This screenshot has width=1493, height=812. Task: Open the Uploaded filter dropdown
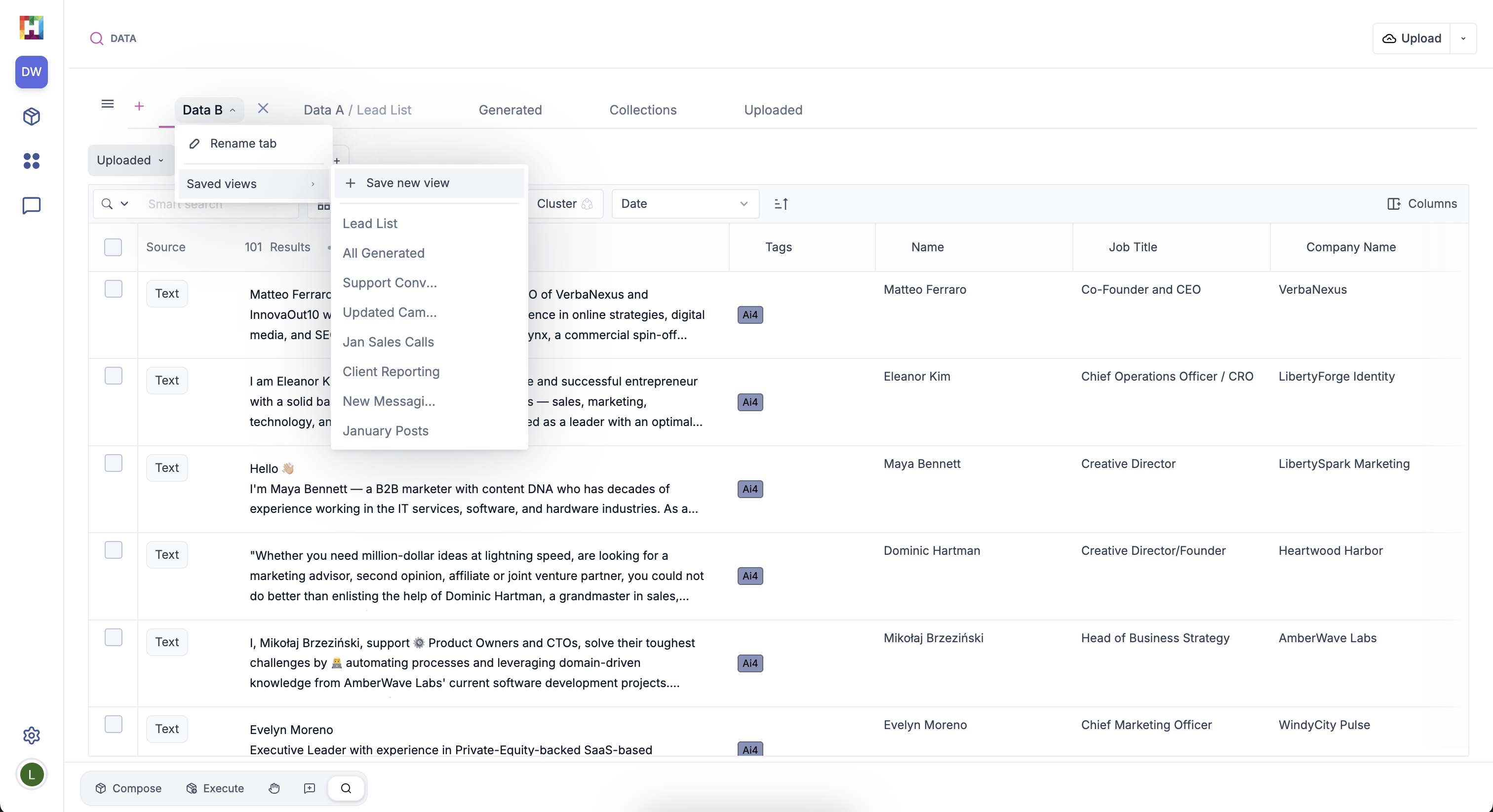[x=130, y=160]
